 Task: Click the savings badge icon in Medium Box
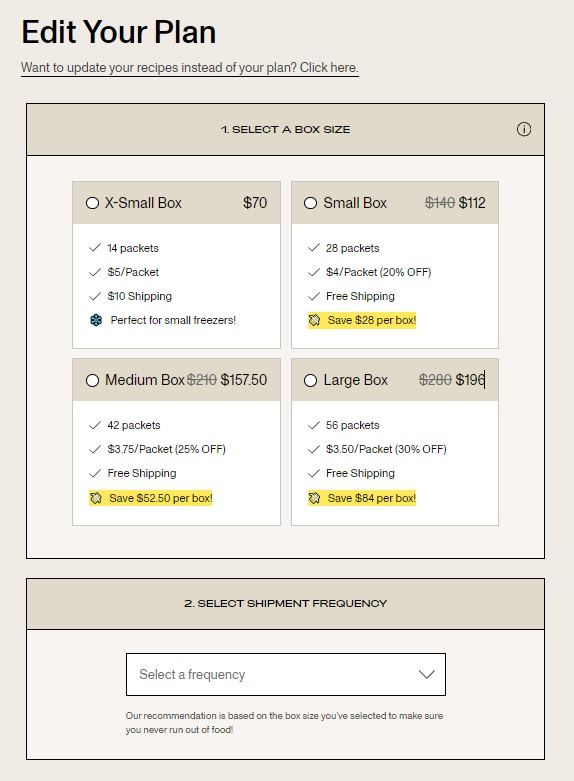(x=96, y=498)
